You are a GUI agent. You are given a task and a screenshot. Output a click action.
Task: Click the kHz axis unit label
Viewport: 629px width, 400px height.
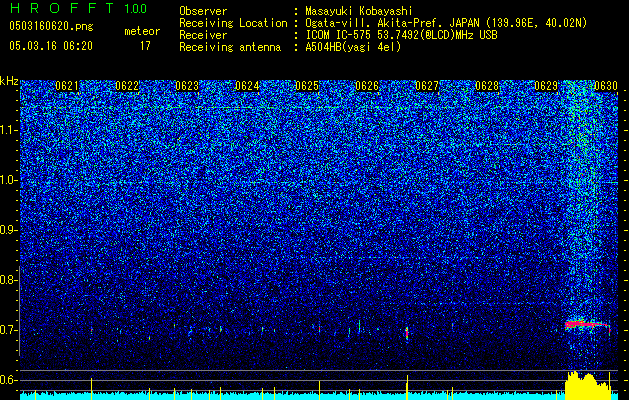point(9,81)
